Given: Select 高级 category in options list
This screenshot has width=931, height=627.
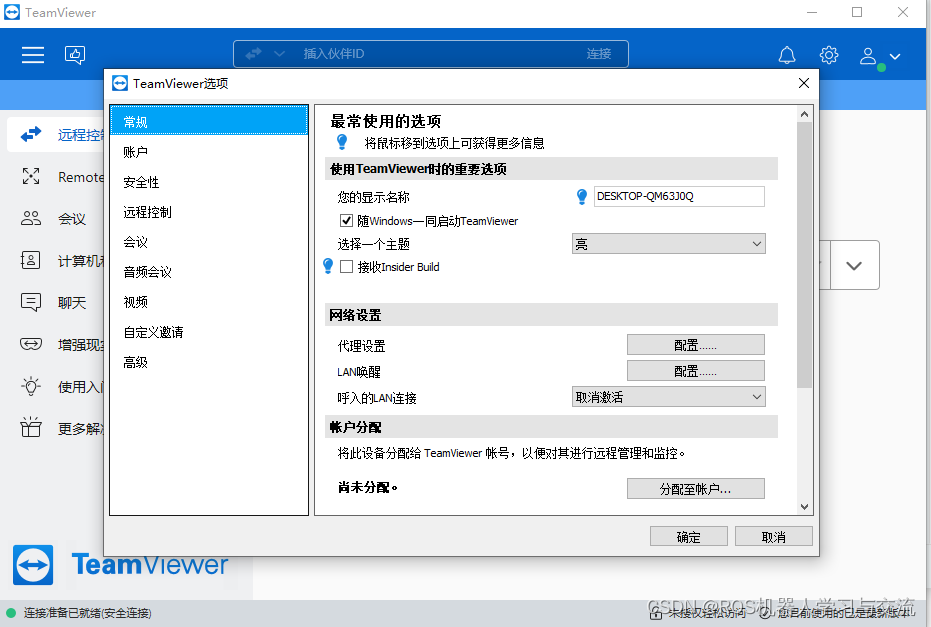Looking at the screenshot, I should pos(209,362).
